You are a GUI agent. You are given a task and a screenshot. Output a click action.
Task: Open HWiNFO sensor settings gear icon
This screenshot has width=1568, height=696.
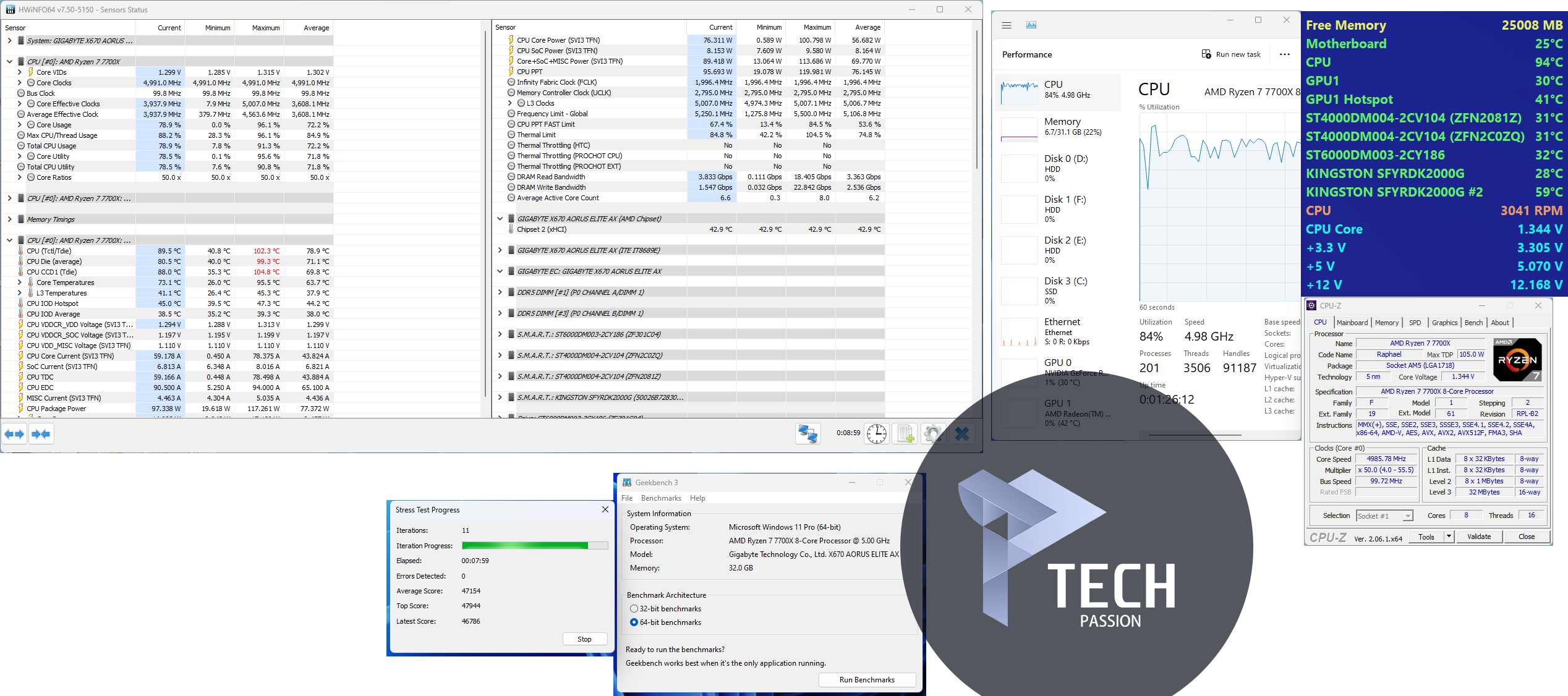click(x=932, y=434)
